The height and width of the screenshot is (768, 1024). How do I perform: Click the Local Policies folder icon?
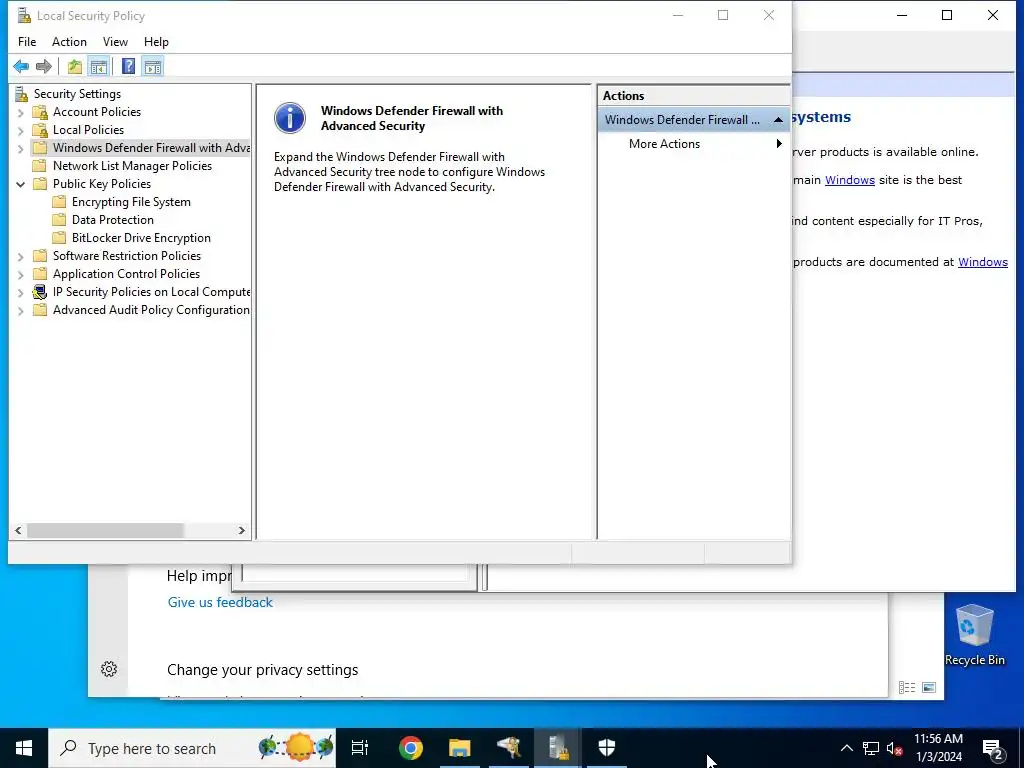pyautogui.click(x=40, y=130)
